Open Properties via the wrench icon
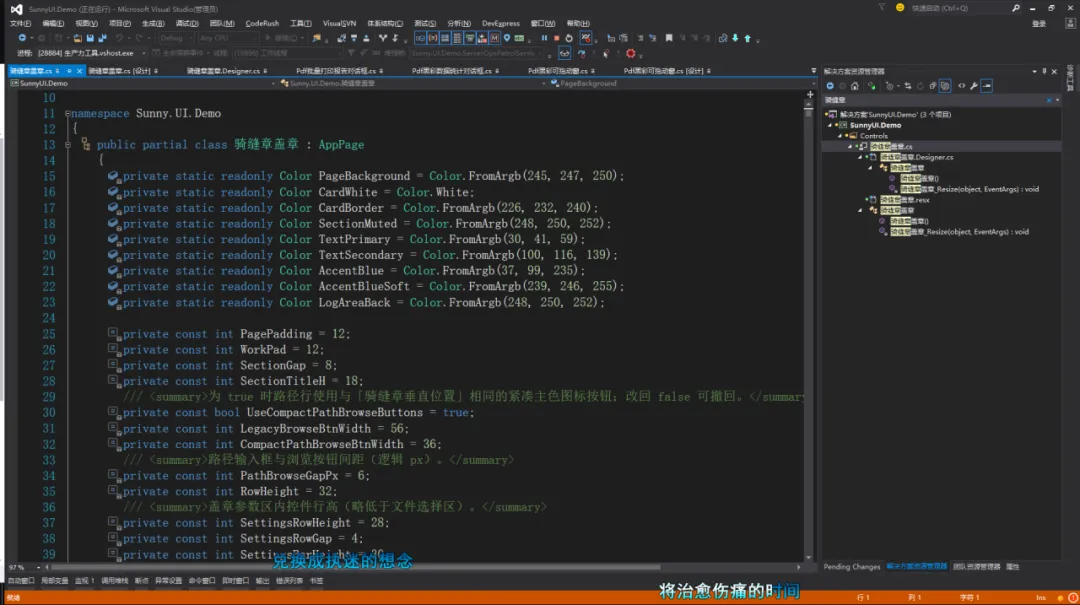The image size is (1080, 605). pos(974,86)
